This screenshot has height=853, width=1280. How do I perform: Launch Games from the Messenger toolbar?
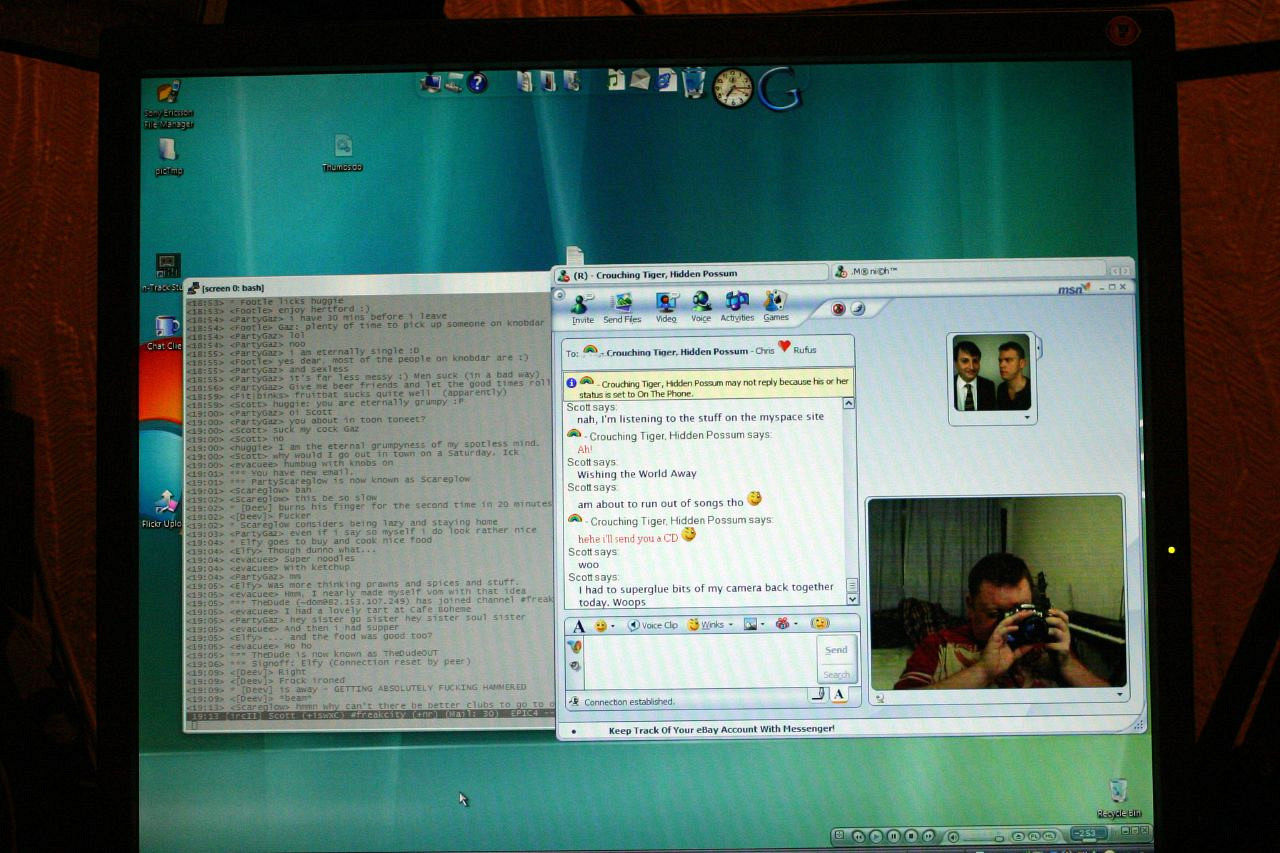click(776, 304)
